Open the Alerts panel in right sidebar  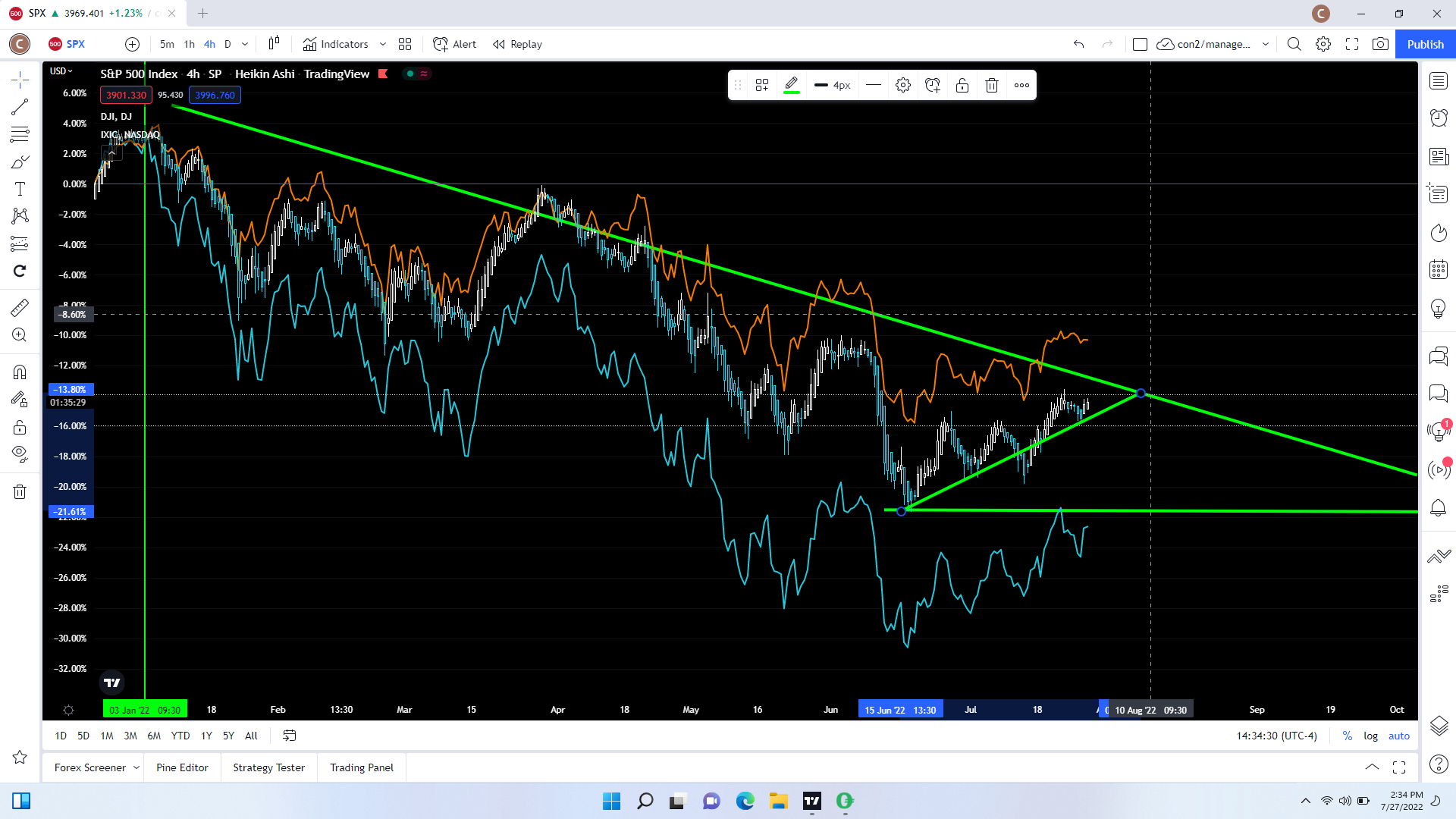point(1439,118)
